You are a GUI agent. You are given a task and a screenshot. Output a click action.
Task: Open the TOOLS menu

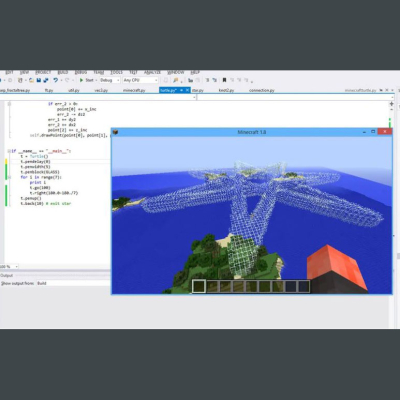[117, 72]
